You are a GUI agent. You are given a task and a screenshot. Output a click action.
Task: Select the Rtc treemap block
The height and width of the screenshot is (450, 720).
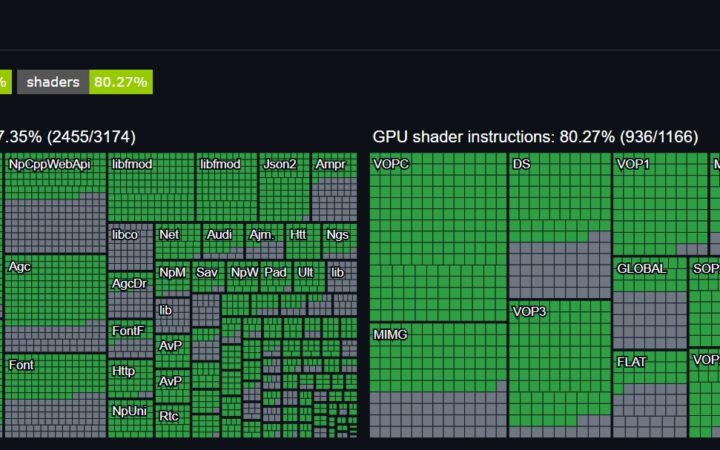click(173, 421)
